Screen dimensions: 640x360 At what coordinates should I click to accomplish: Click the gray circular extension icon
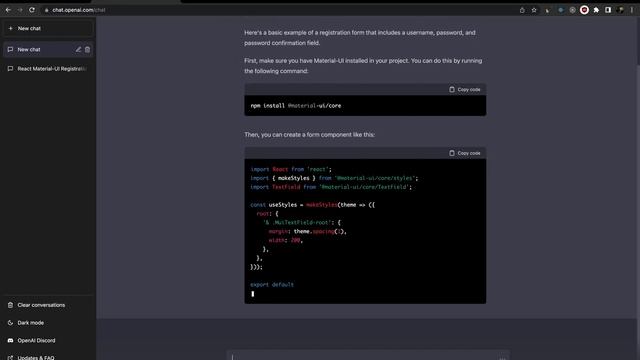click(x=573, y=10)
